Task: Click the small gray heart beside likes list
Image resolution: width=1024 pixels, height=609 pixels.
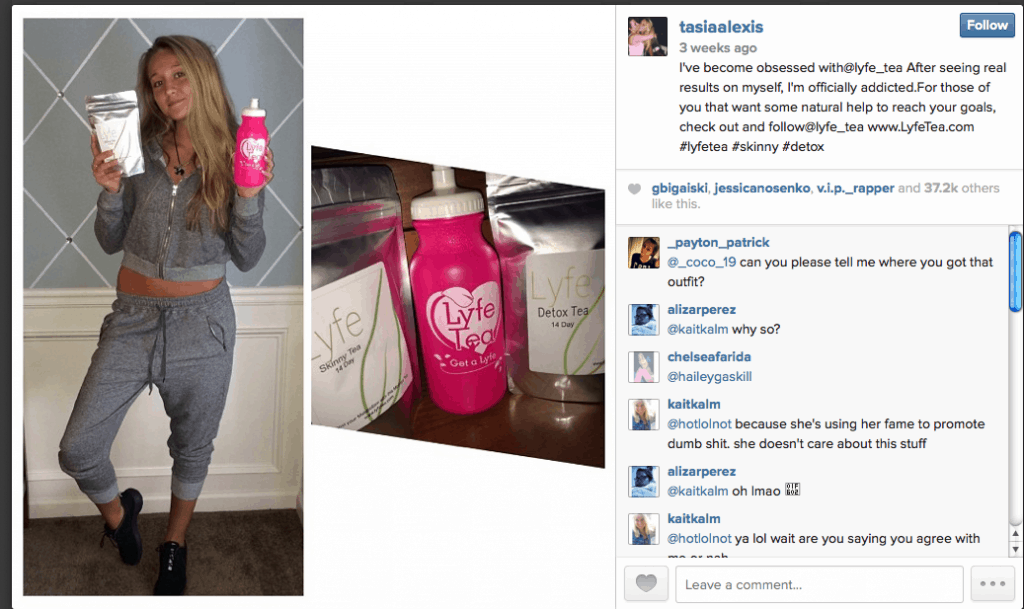Action: tap(634, 189)
